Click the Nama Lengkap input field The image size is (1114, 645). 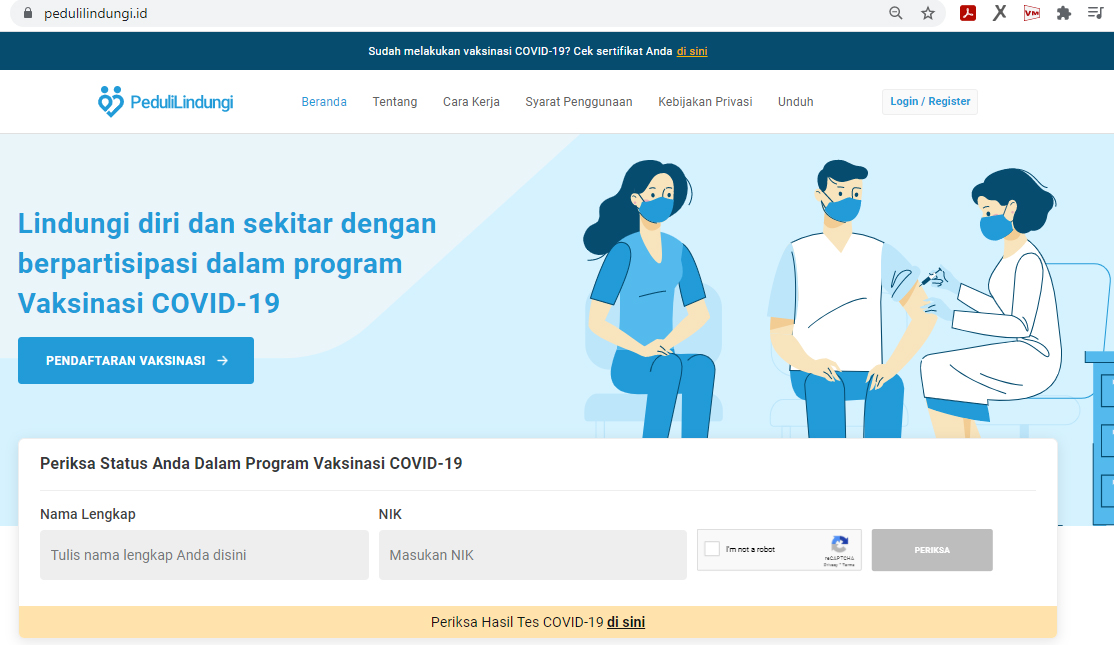204,555
